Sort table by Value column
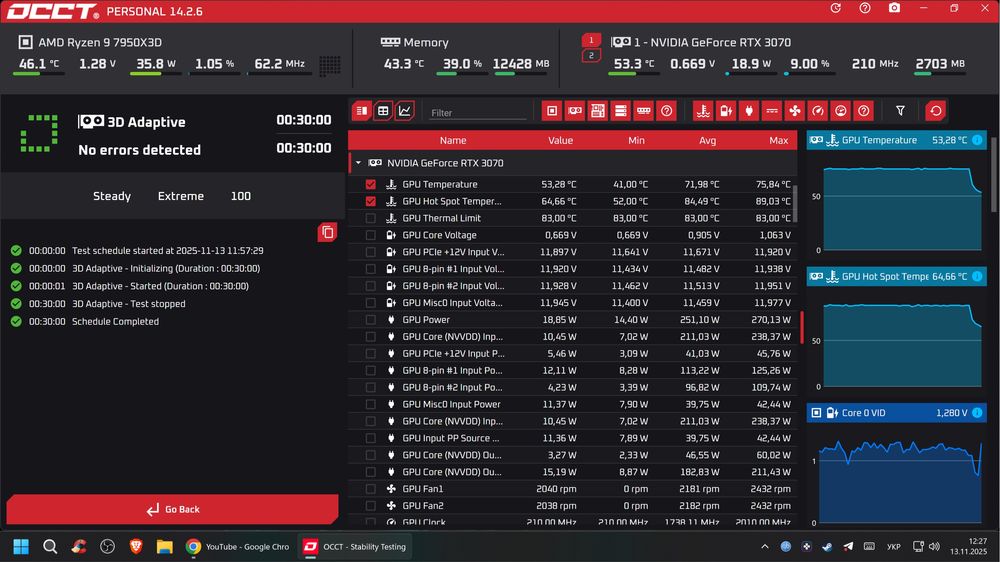Viewport: 1000px width, 562px height. click(x=560, y=140)
